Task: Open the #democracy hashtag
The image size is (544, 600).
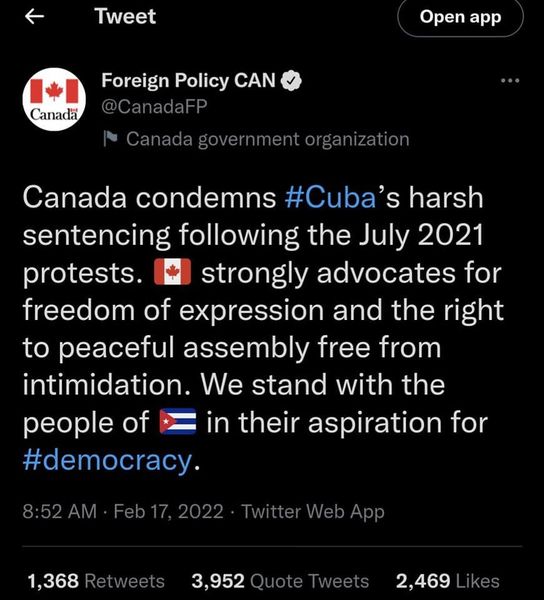Action: [107, 460]
